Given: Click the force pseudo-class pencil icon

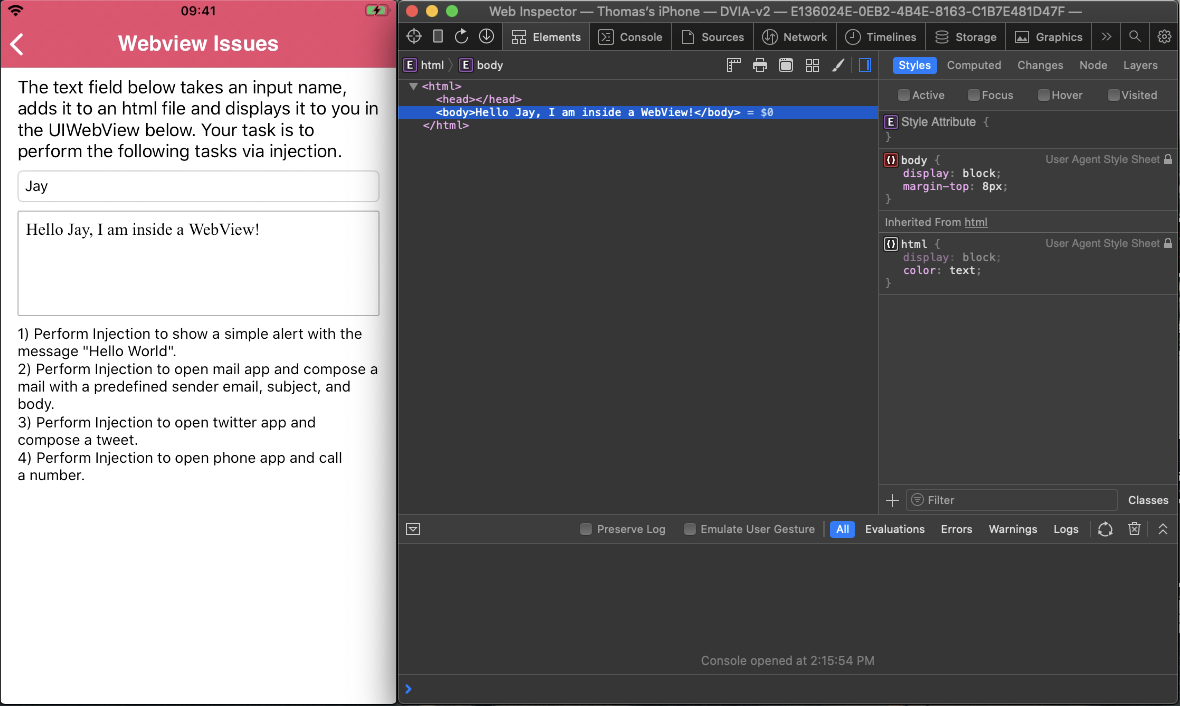Looking at the screenshot, I should pyautogui.click(x=838, y=65).
